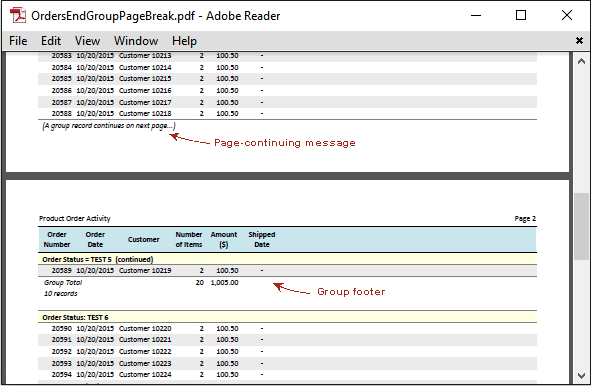Click the Order Number column header
The height and width of the screenshot is (386, 591).
click(57, 239)
